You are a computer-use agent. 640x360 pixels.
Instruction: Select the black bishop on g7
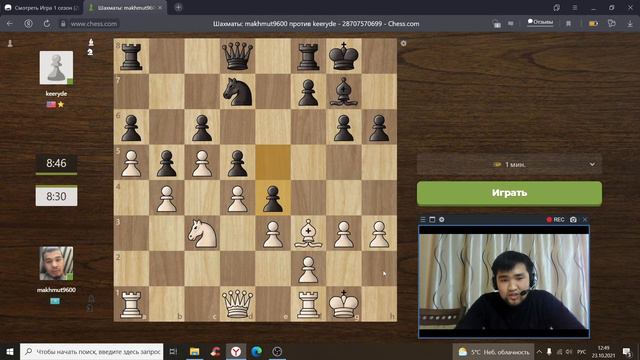point(344,92)
